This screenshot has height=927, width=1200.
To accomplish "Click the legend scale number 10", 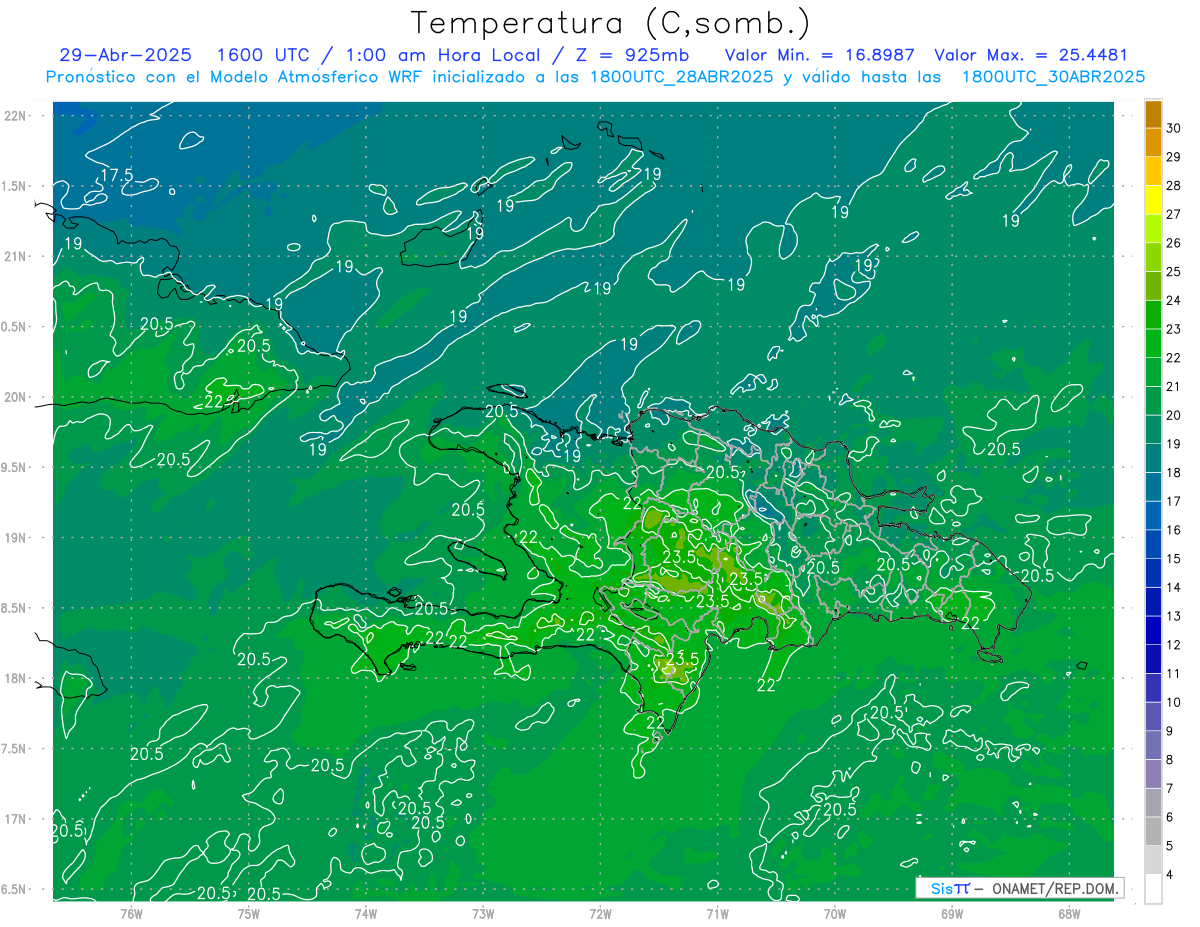I will 1174,702.
